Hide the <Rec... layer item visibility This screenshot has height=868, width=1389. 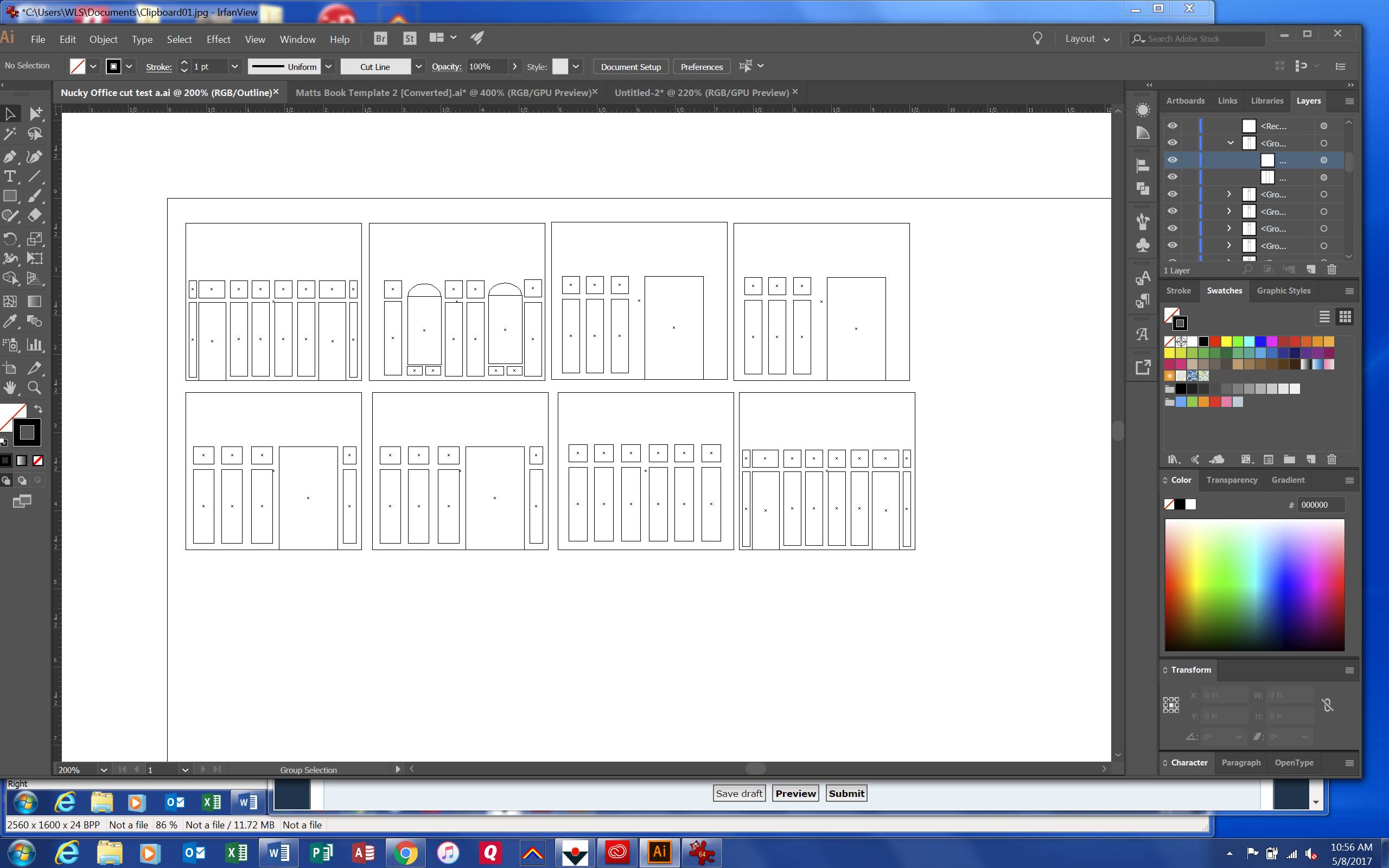tap(1172, 126)
